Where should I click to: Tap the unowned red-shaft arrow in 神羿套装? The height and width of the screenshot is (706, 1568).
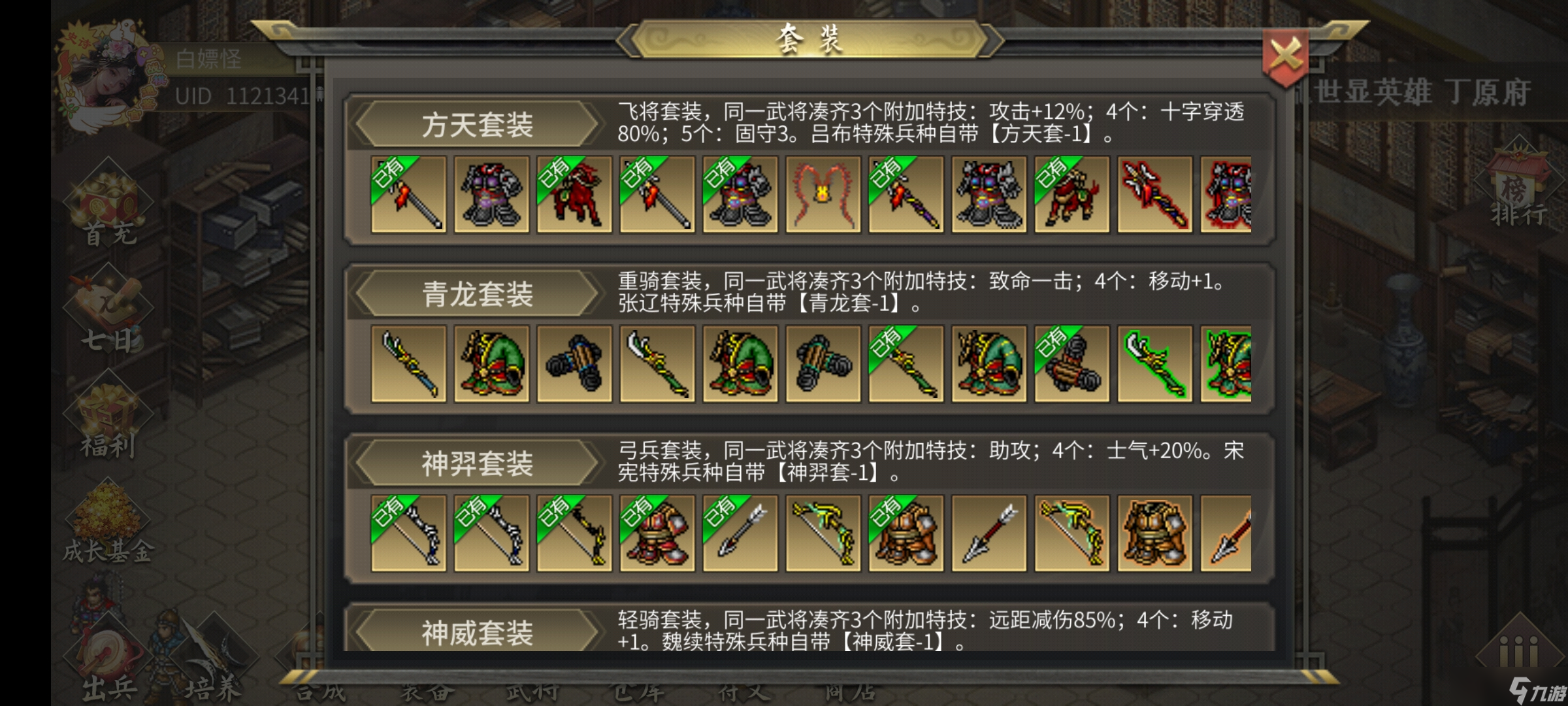(x=989, y=533)
